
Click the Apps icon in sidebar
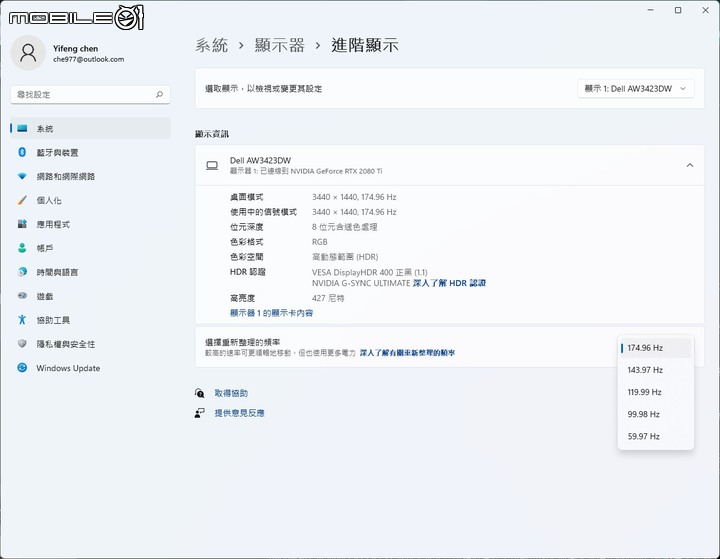click(x=22, y=224)
